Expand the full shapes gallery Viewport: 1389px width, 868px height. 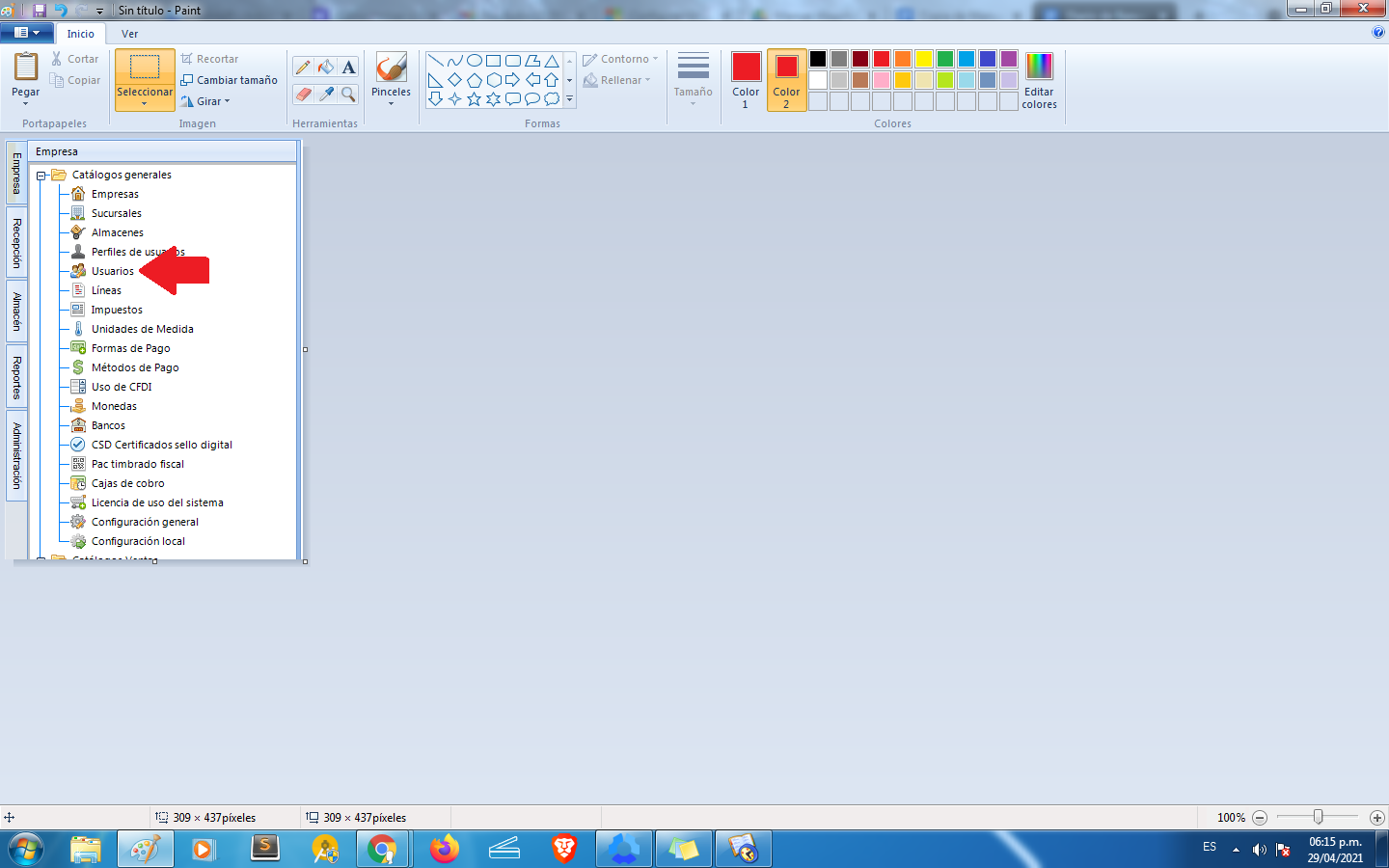[x=570, y=98]
